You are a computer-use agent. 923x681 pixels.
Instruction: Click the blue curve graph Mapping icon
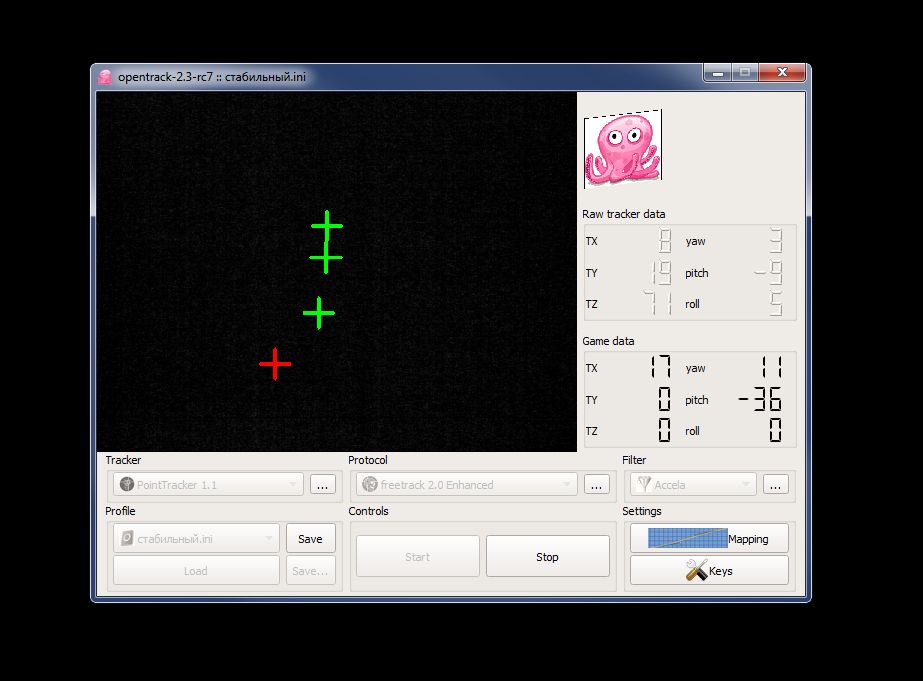click(x=688, y=538)
